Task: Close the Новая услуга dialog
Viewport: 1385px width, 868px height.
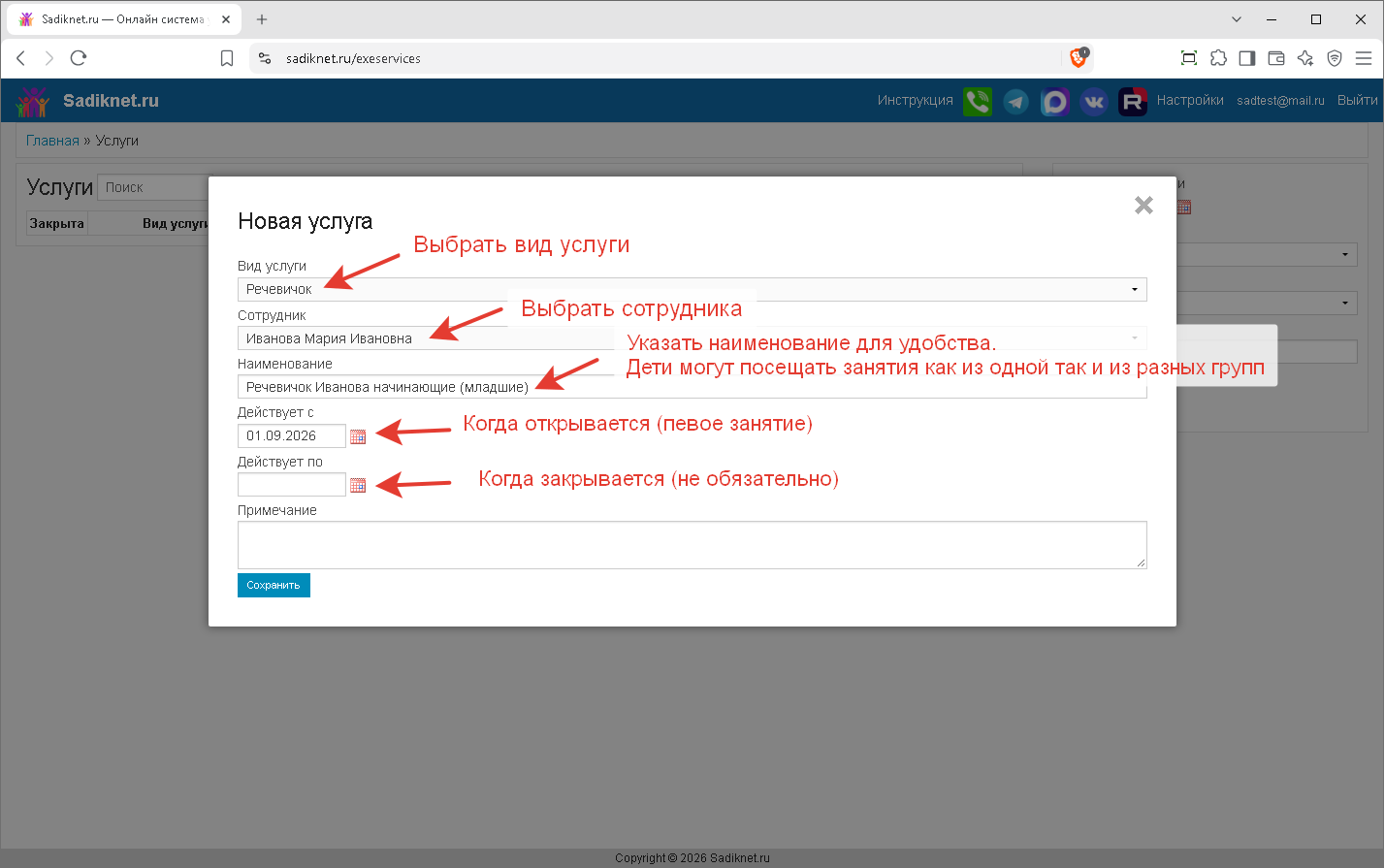Action: [1143, 205]
